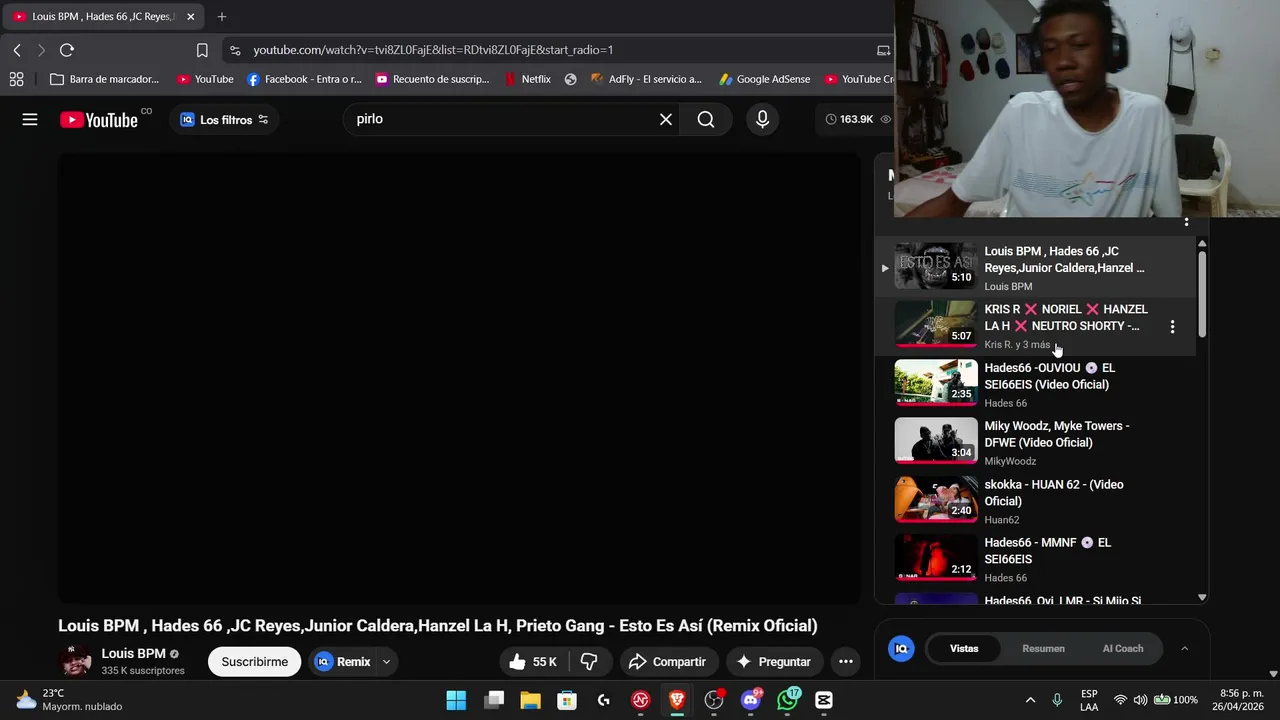The height and width of the screenshot is (720, 1280).
Task: Open Discord from the taskbar
Action: [751, 700]
